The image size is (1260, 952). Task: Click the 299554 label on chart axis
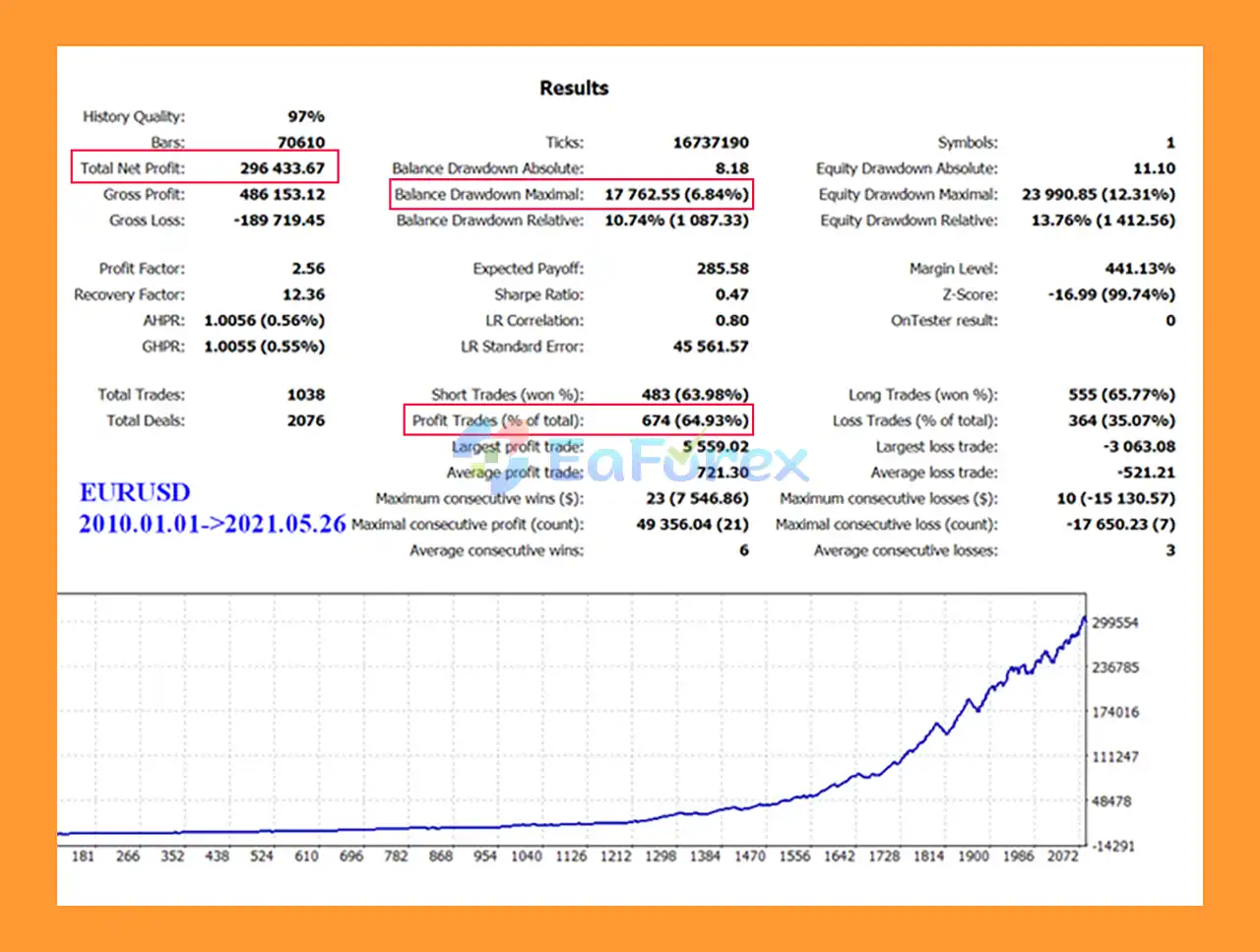point(1114,623)
